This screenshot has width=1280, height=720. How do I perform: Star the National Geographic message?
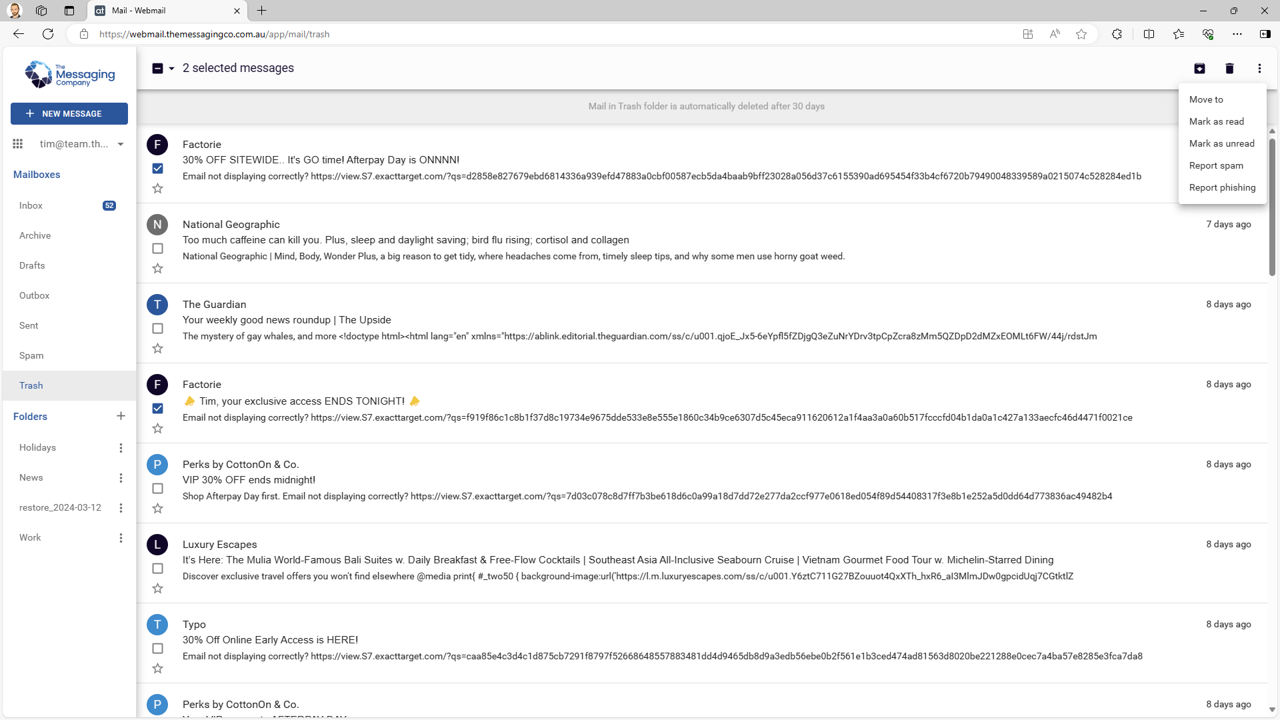click(x=157, y=268)
